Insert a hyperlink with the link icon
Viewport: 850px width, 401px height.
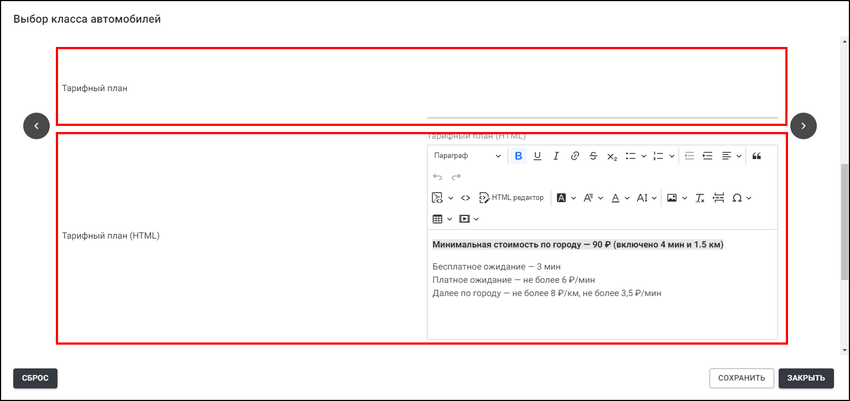(x=575, y=156)
